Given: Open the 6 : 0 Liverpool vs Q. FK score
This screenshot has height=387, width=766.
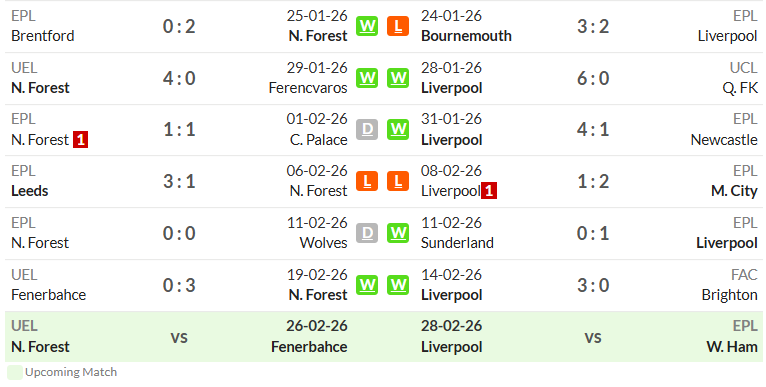Looking at the screenshot, I should pyautogui.click(x=593, y=78).
